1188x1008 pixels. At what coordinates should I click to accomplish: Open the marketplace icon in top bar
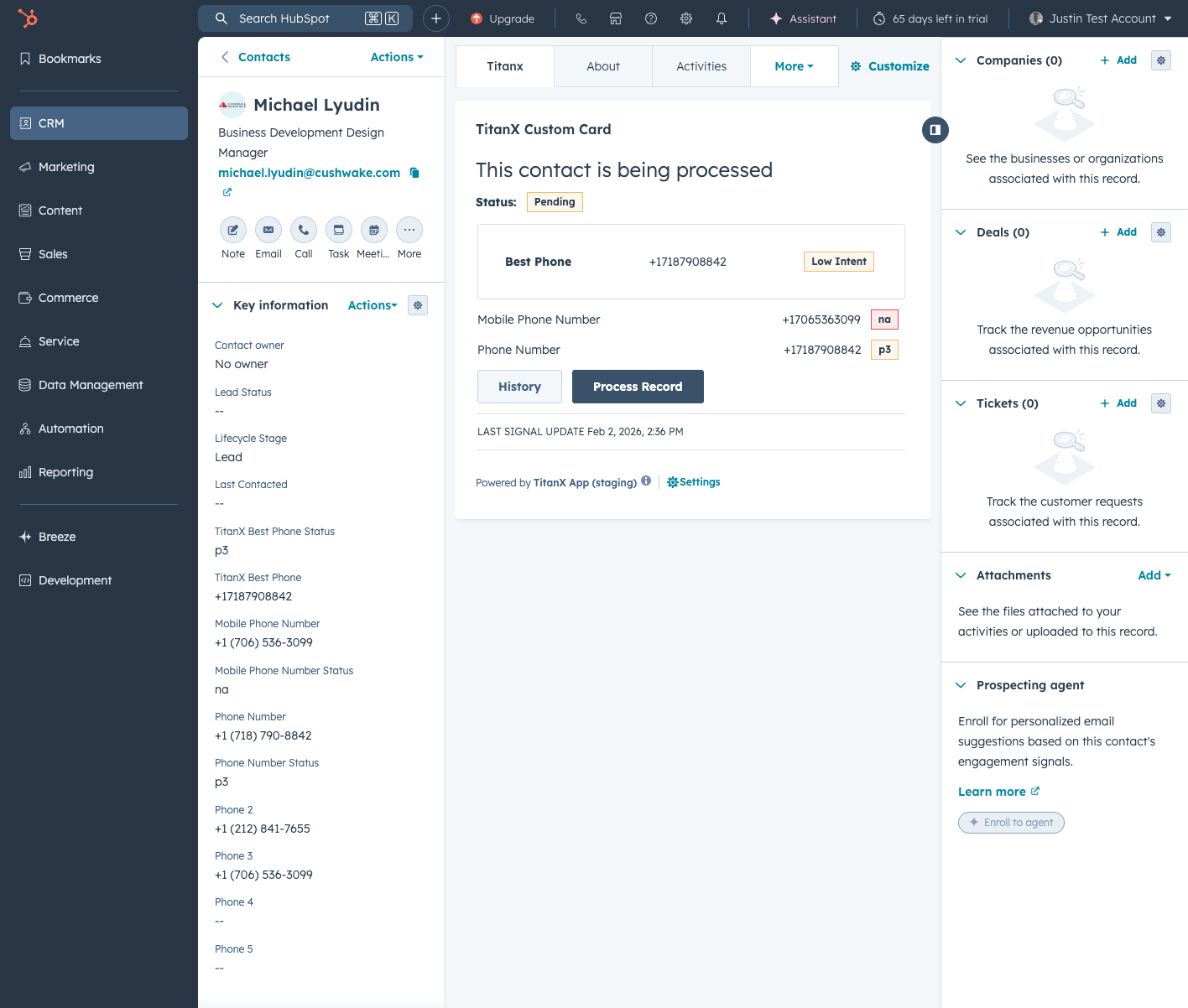tap(616, 18)
